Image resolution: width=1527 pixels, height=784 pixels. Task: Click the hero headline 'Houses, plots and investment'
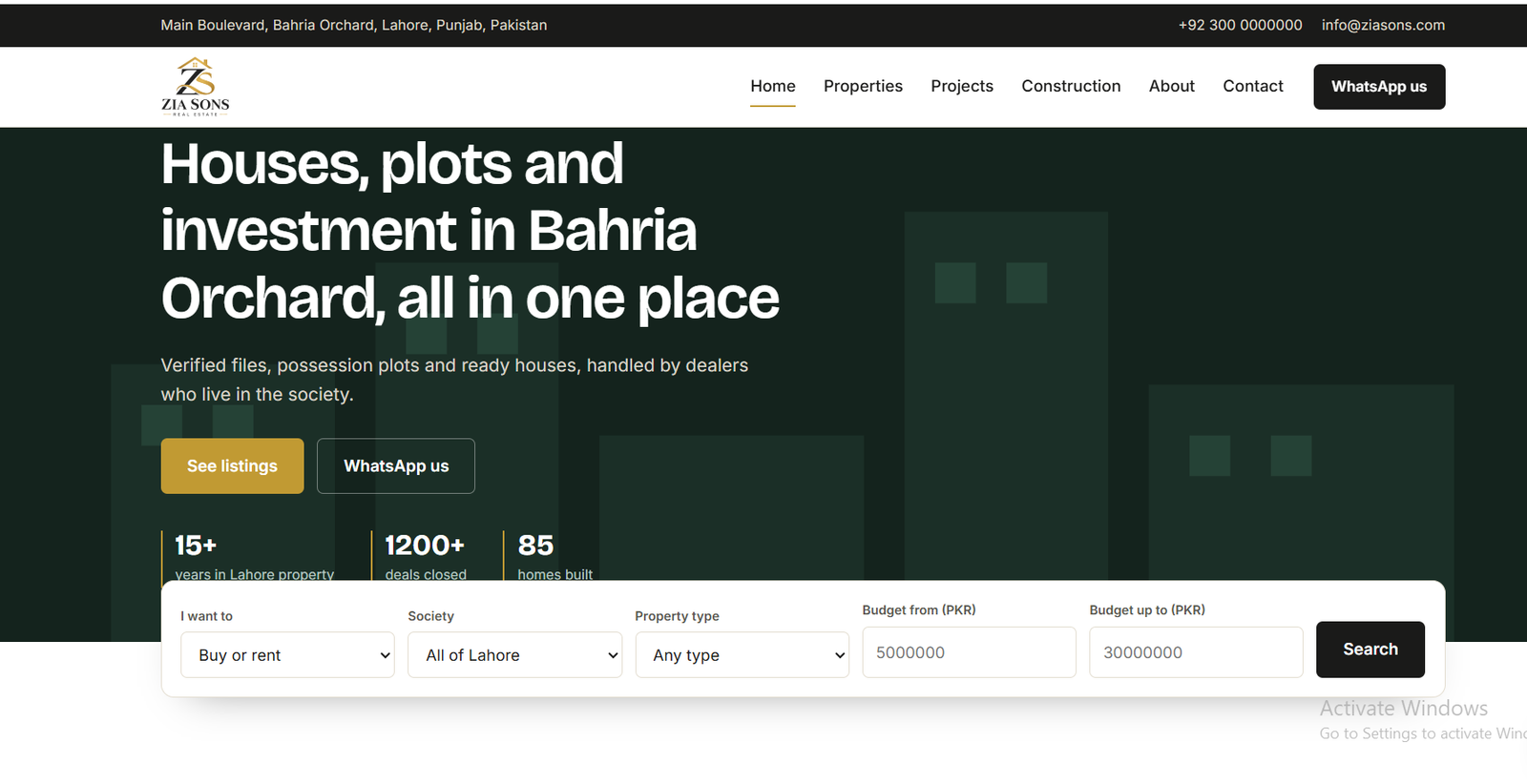470,231
